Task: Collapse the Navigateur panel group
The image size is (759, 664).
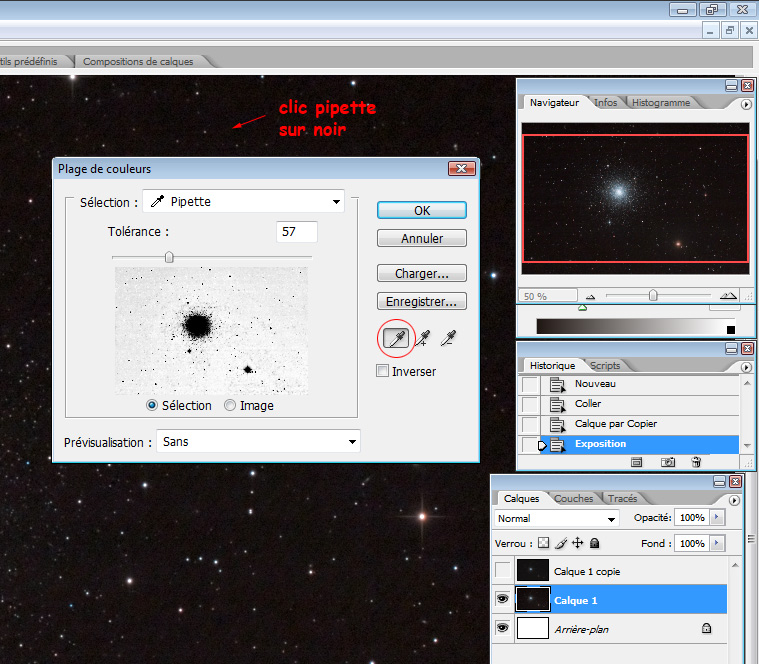Action: pos(731,86)
